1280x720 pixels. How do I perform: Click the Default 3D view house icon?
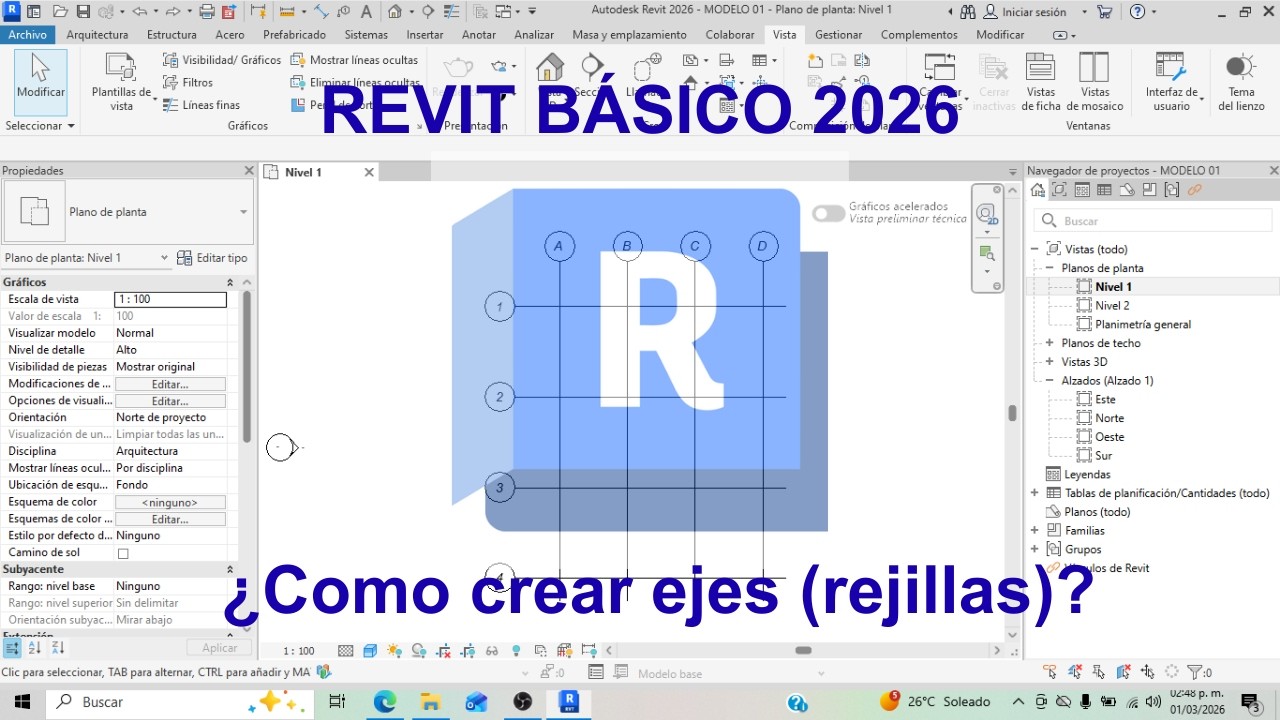(395, 12)
